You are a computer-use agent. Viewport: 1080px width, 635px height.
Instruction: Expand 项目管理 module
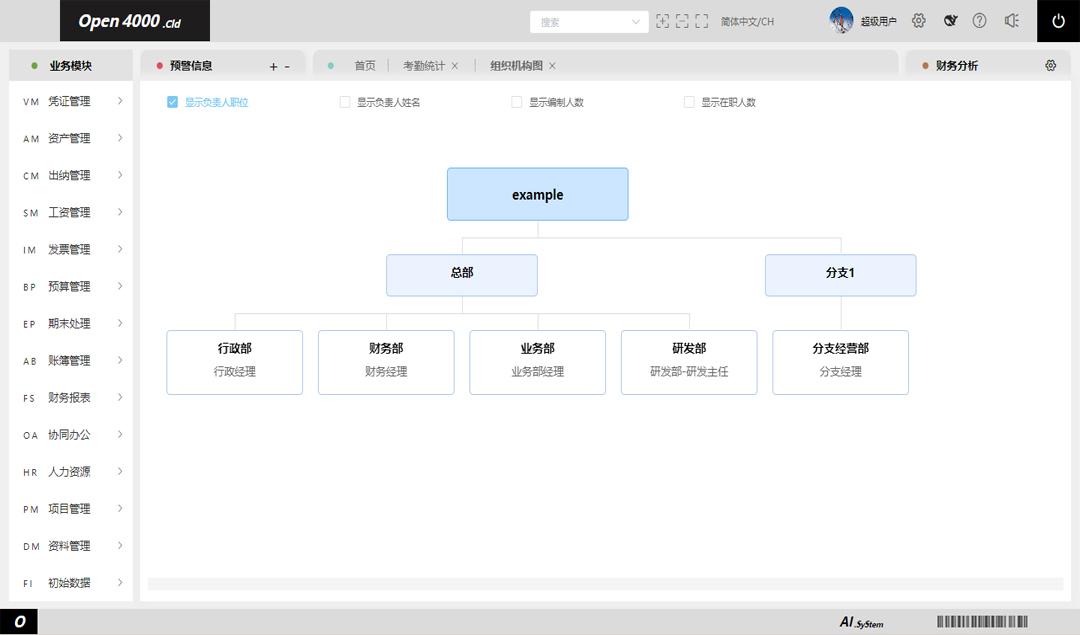click(x=72, y=509)
